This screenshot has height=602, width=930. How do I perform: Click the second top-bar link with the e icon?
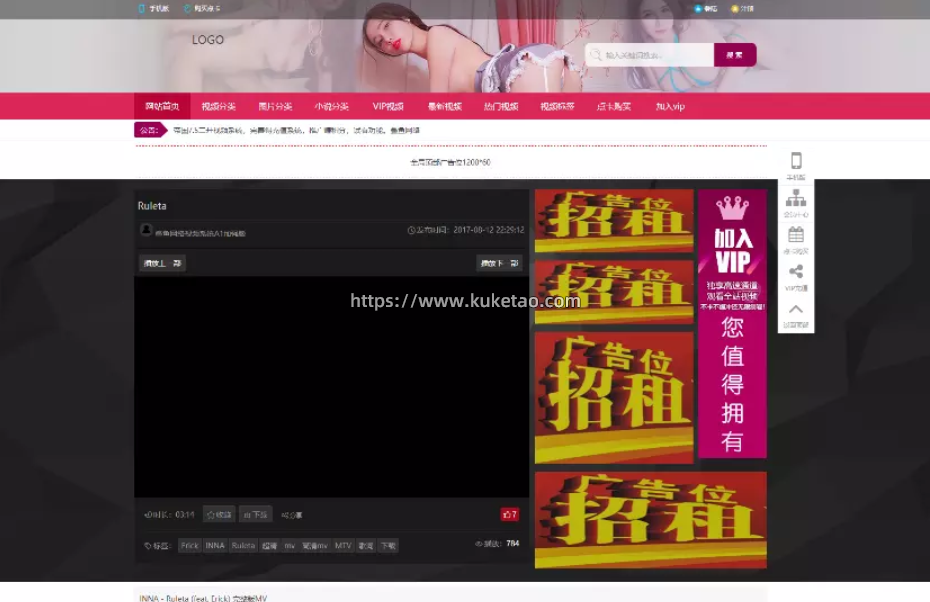(202, 8)
